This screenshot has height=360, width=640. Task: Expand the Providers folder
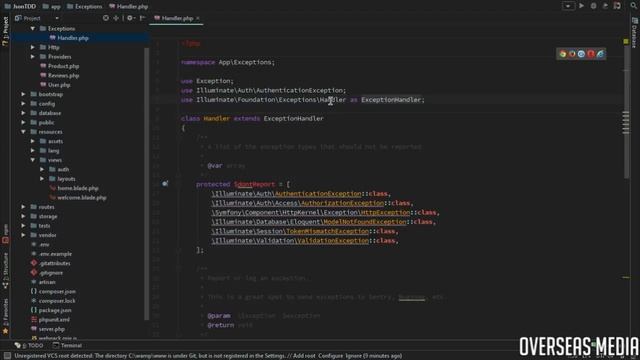33,57
